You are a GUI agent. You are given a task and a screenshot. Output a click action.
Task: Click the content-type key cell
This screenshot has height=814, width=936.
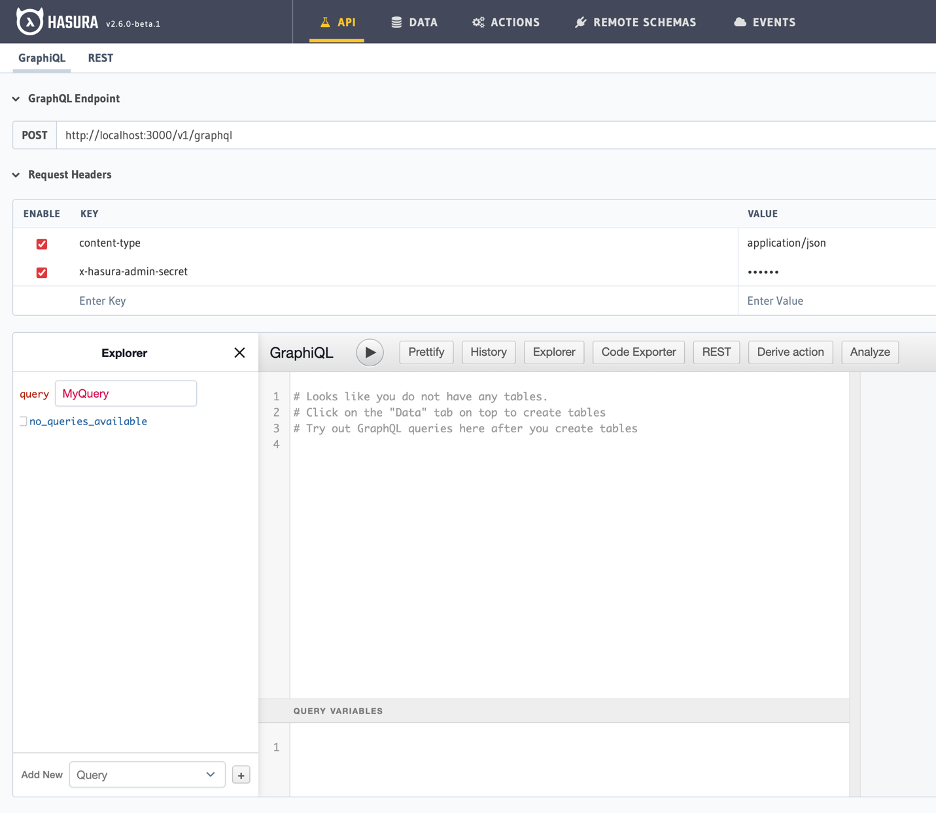110,243
